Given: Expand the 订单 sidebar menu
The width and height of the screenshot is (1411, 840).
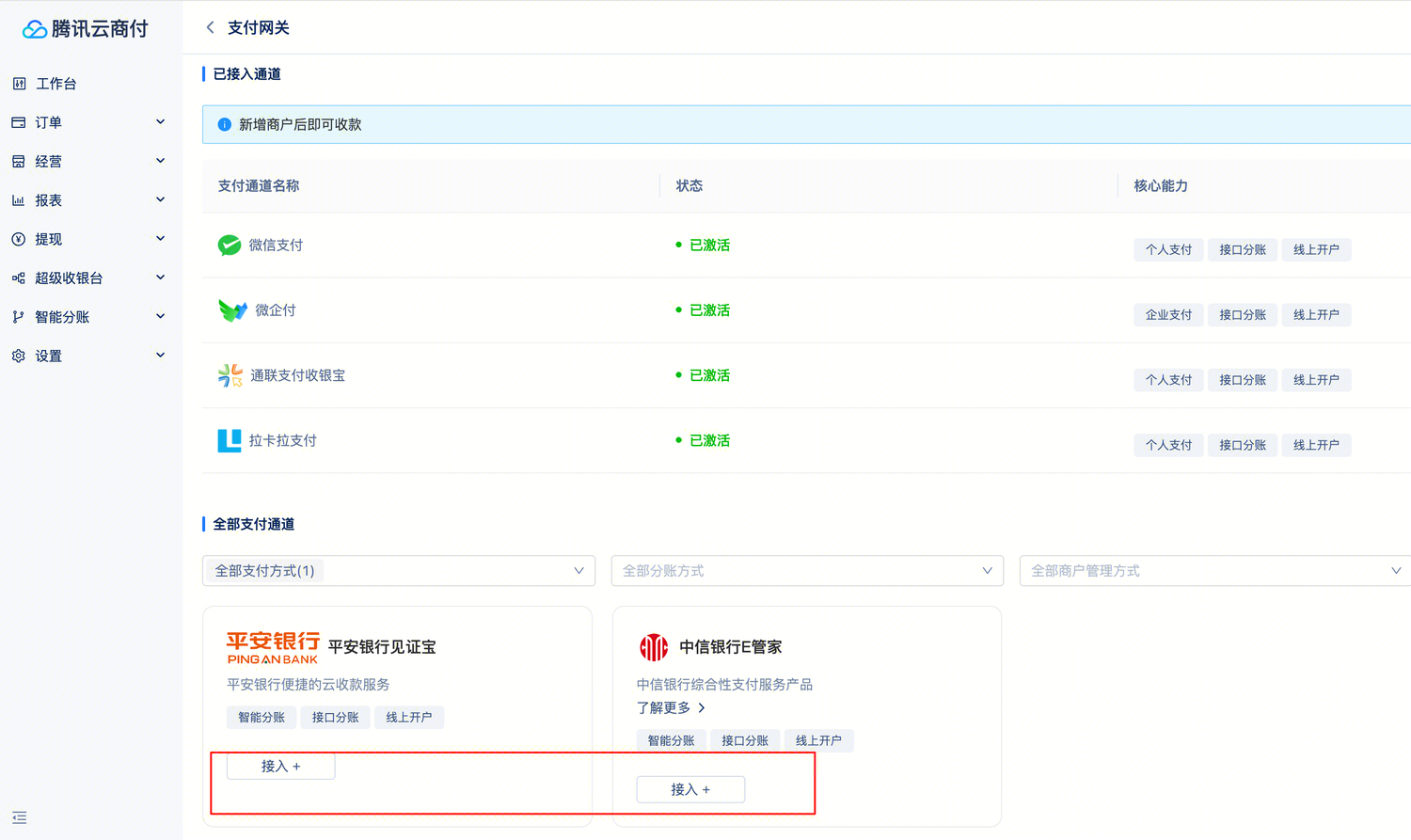Looking at the screenshot, I should tap(89, 122).
